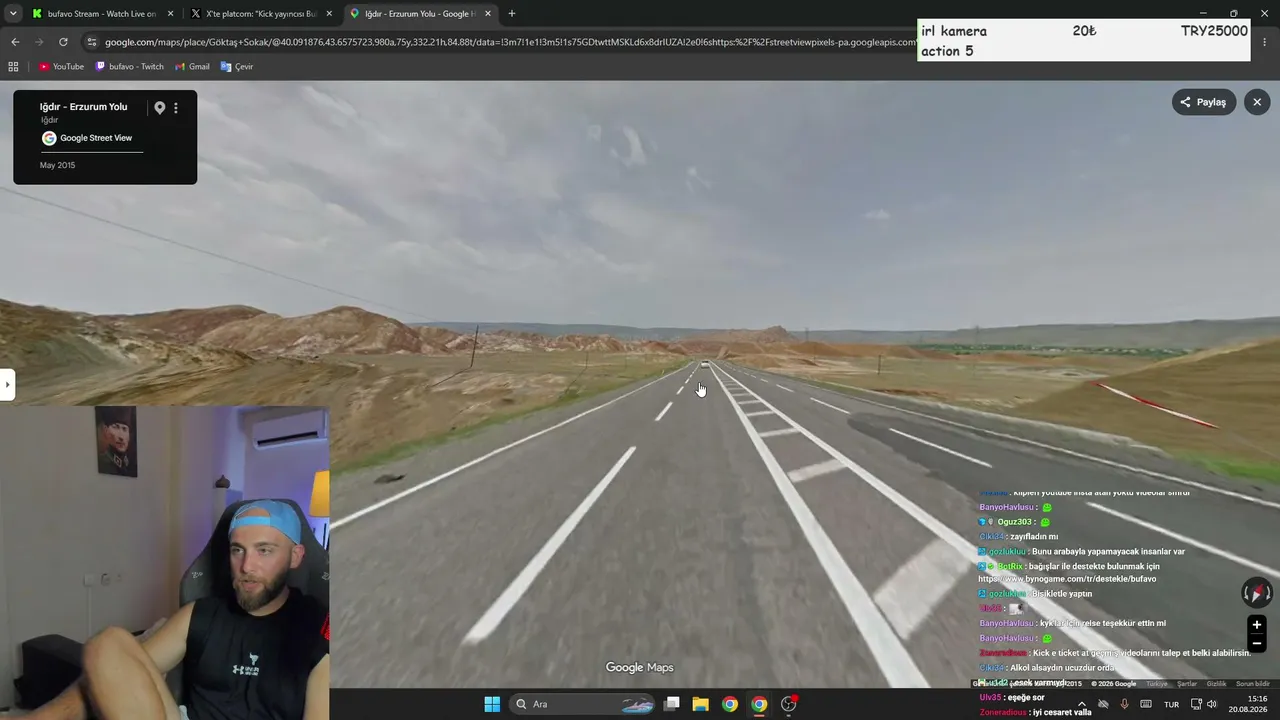Go forward in browser history
The height and width of the screenshot is (720, 1280).
tap(39, 42)
